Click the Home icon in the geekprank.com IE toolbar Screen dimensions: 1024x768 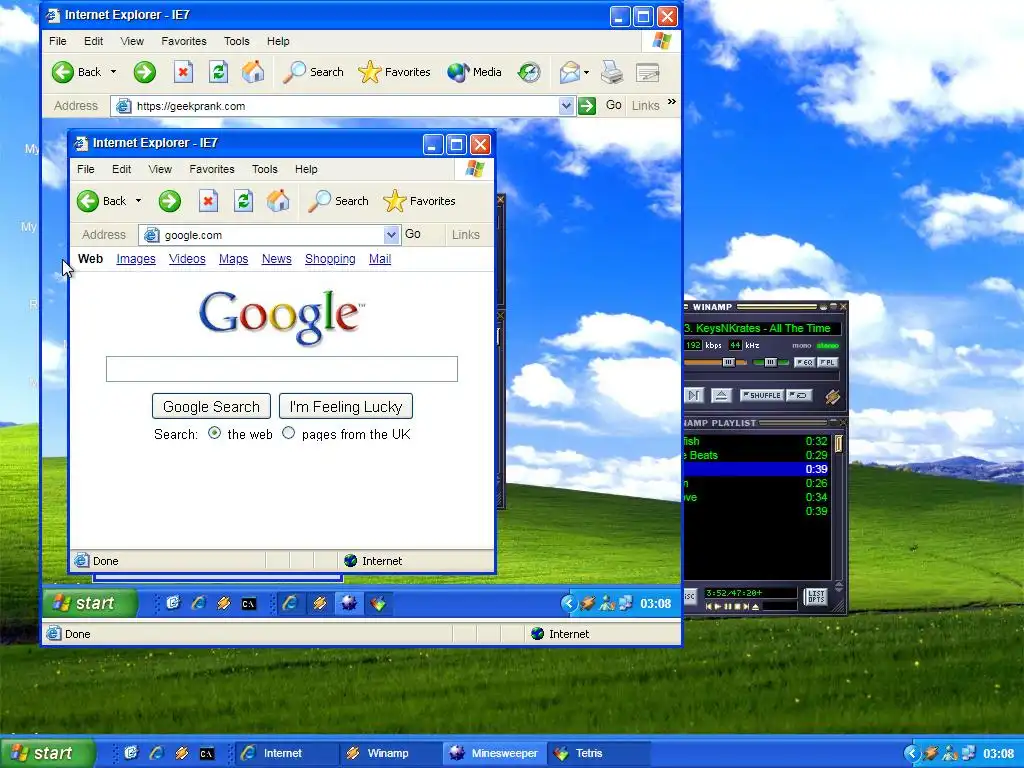(253, 72)
